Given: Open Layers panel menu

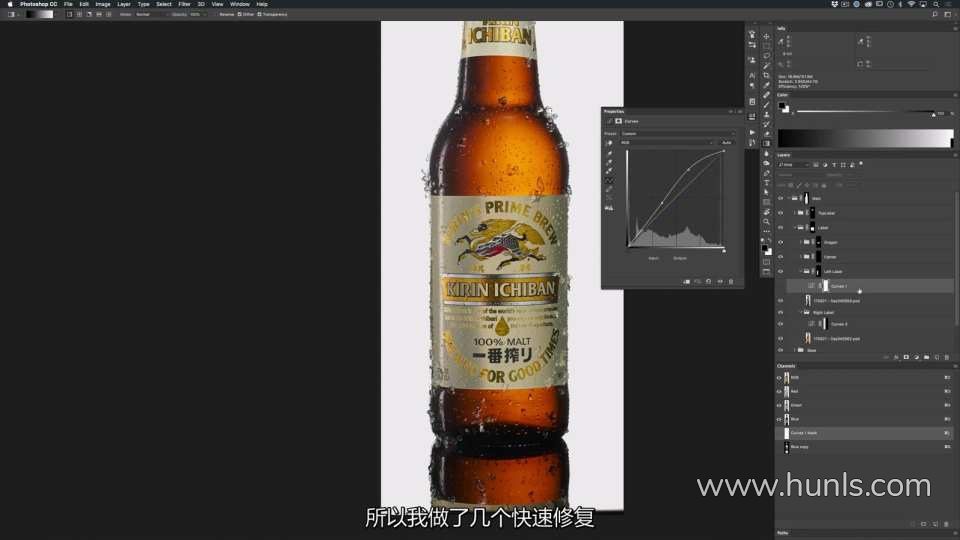Looking at the screenshot, I should (955, 155).
